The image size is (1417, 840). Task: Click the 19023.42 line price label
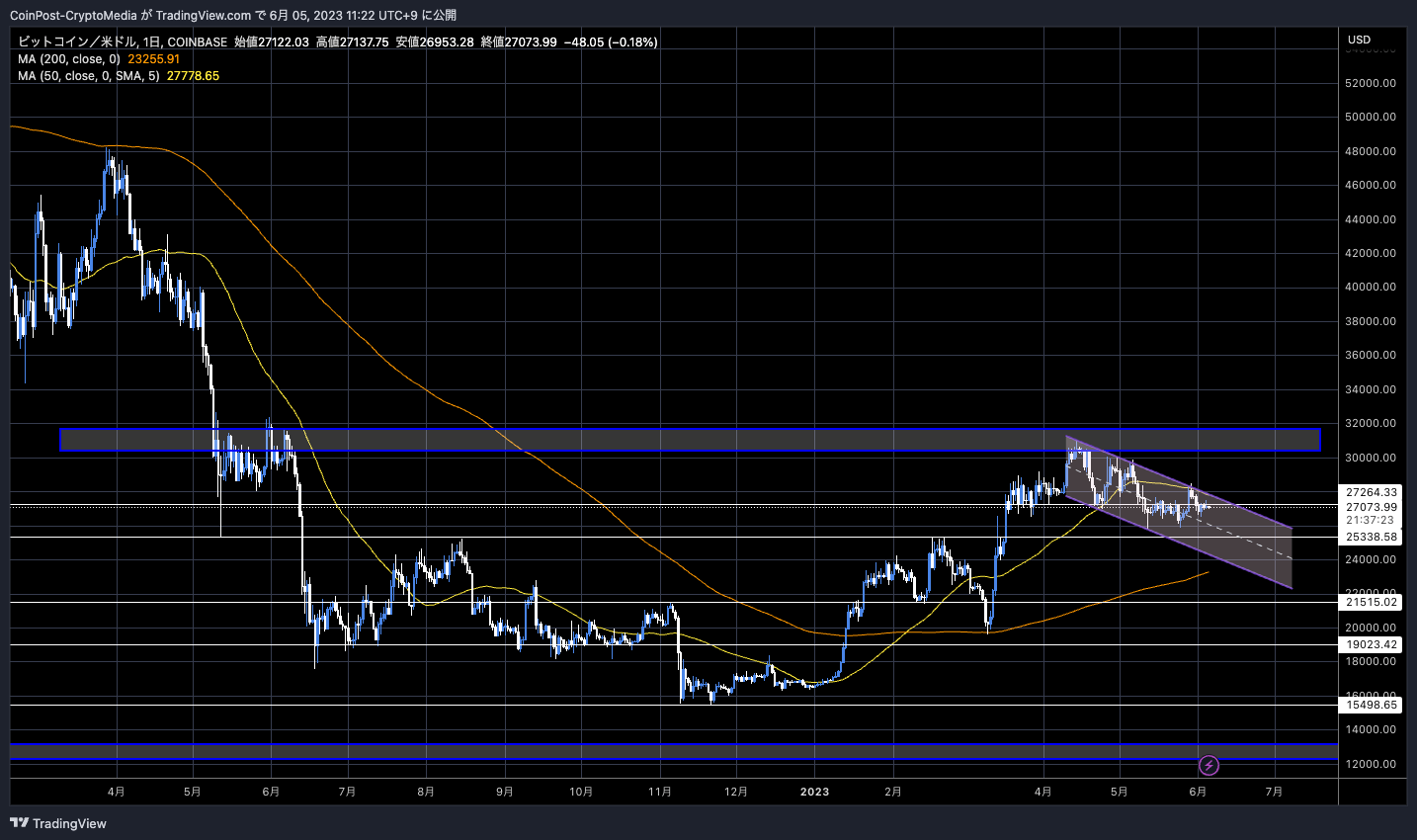click(1372, 644)
